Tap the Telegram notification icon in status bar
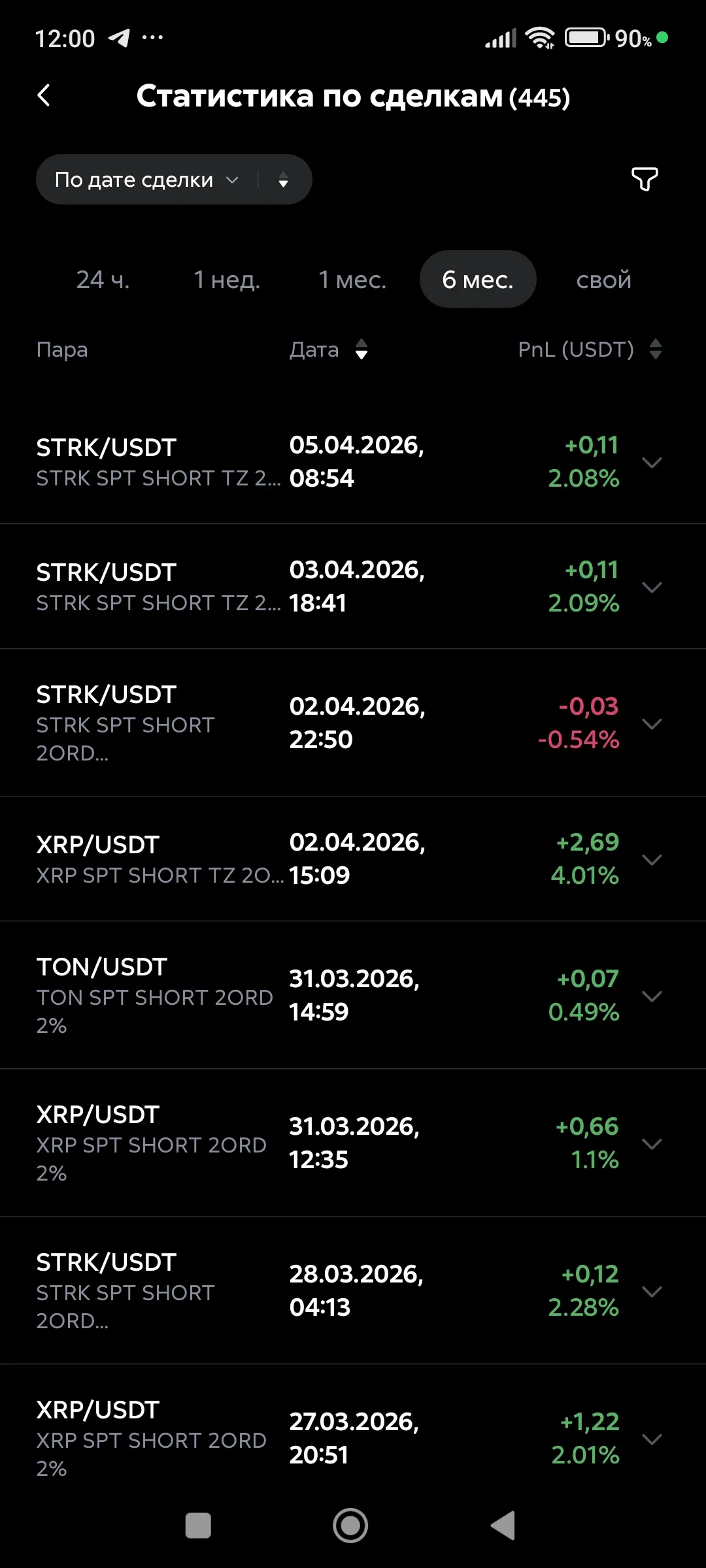This screenshot has height=1568, width=706. point(119,38)
